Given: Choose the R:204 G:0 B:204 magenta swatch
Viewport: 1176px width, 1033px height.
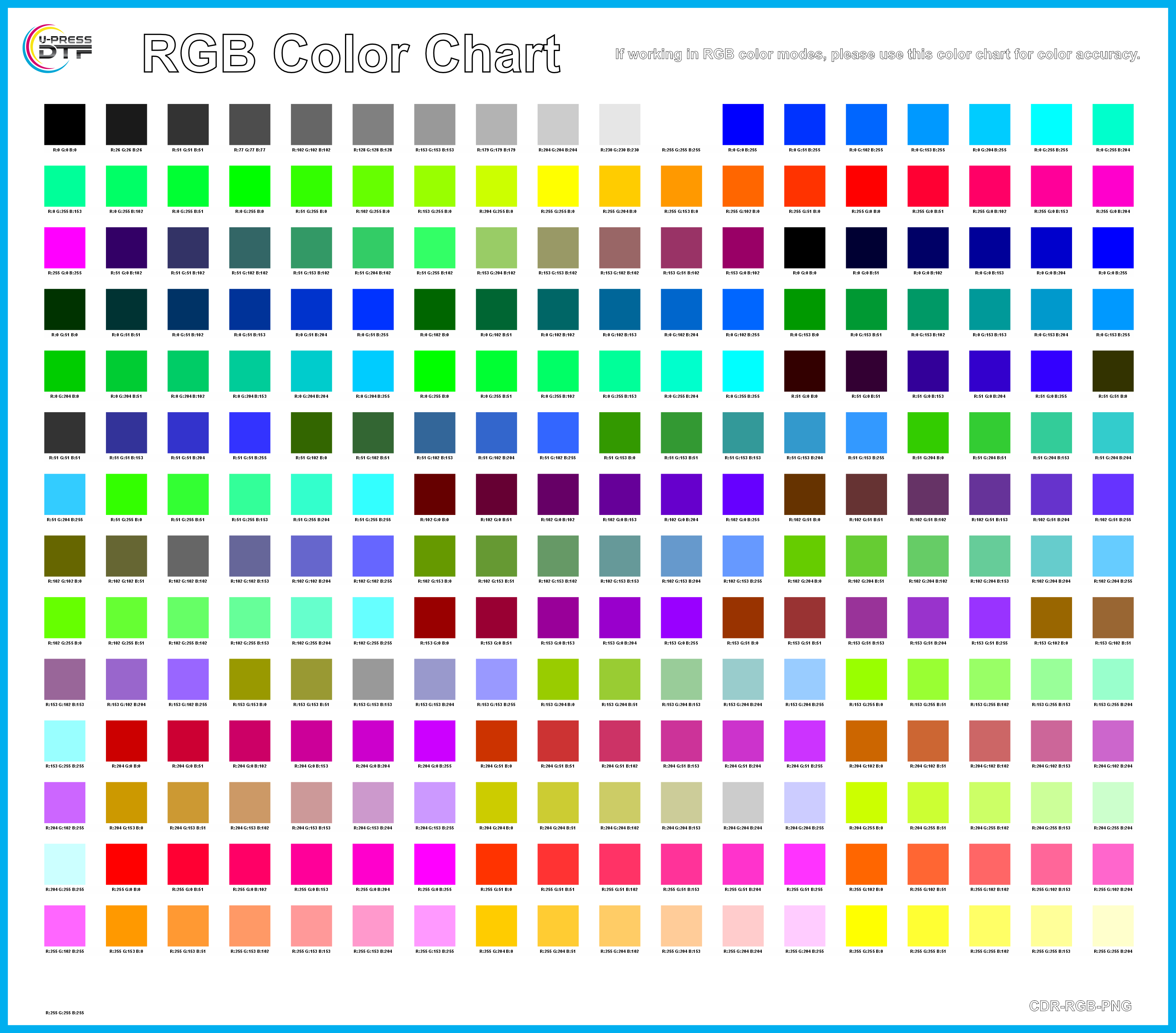Looking at the screenshot, I should click(x=373, y=741).
